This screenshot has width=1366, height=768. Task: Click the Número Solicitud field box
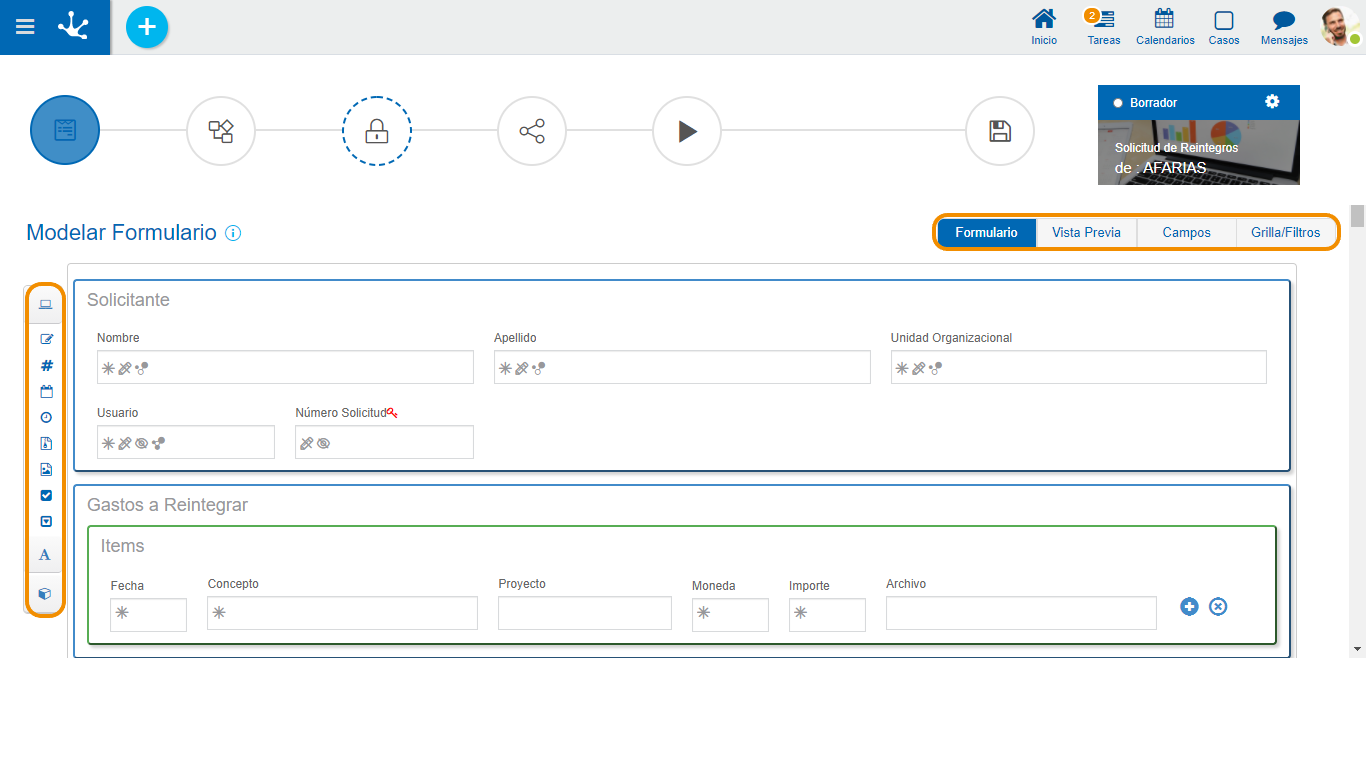tap(384, 442)
